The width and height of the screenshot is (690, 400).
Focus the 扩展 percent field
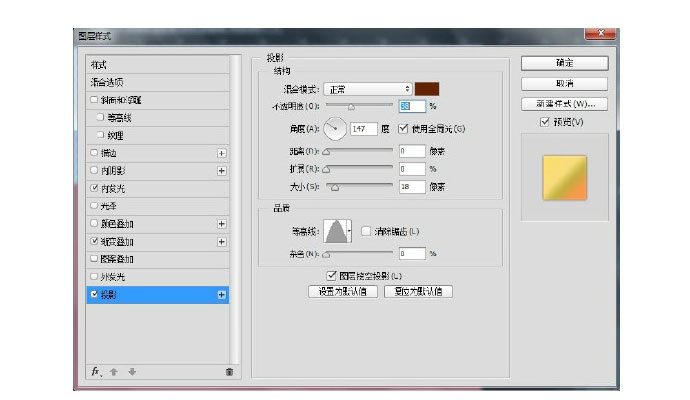[x=412, y=169]
